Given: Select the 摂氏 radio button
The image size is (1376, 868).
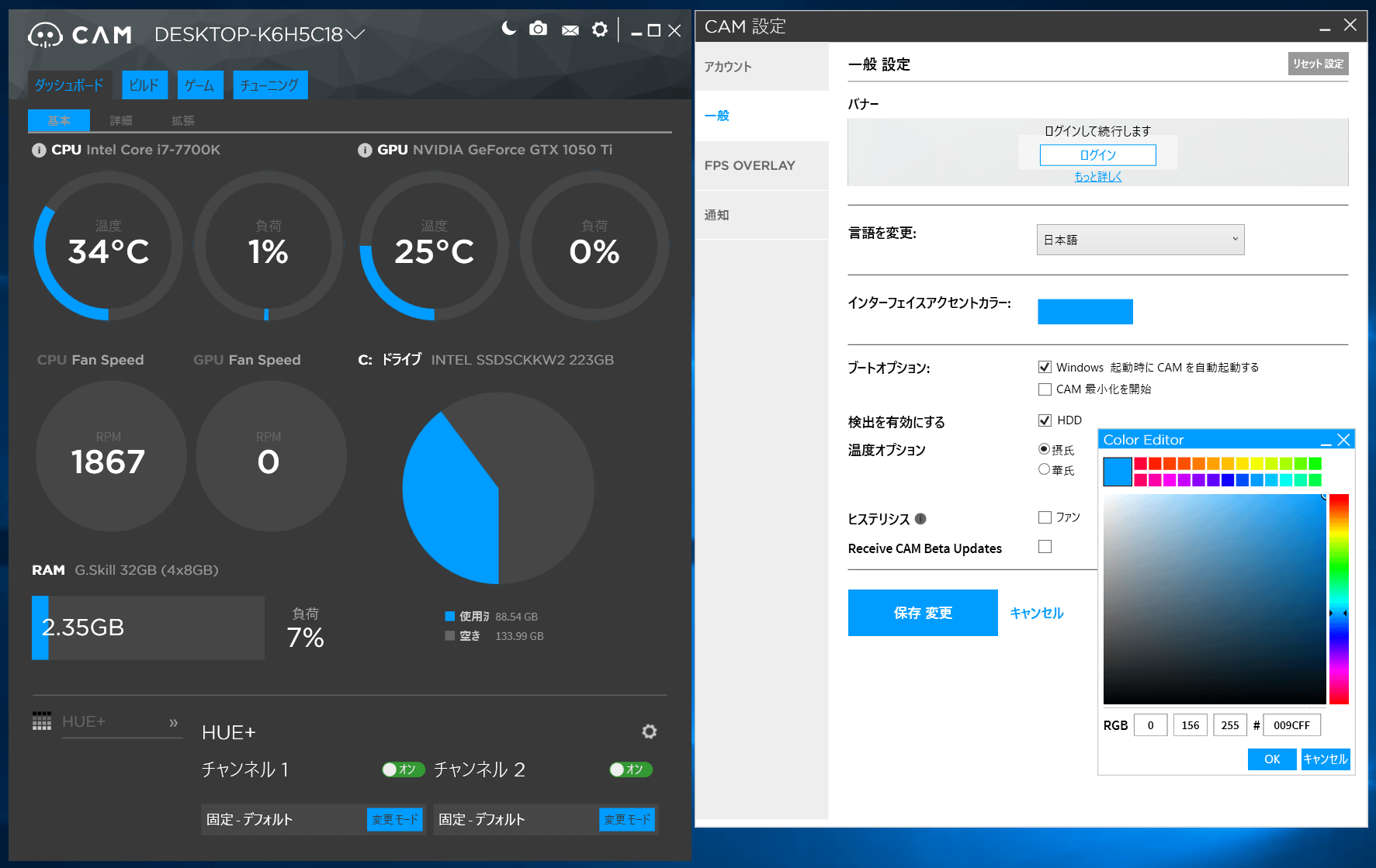Looking at the screenshot, I should tap(1044, 449).
